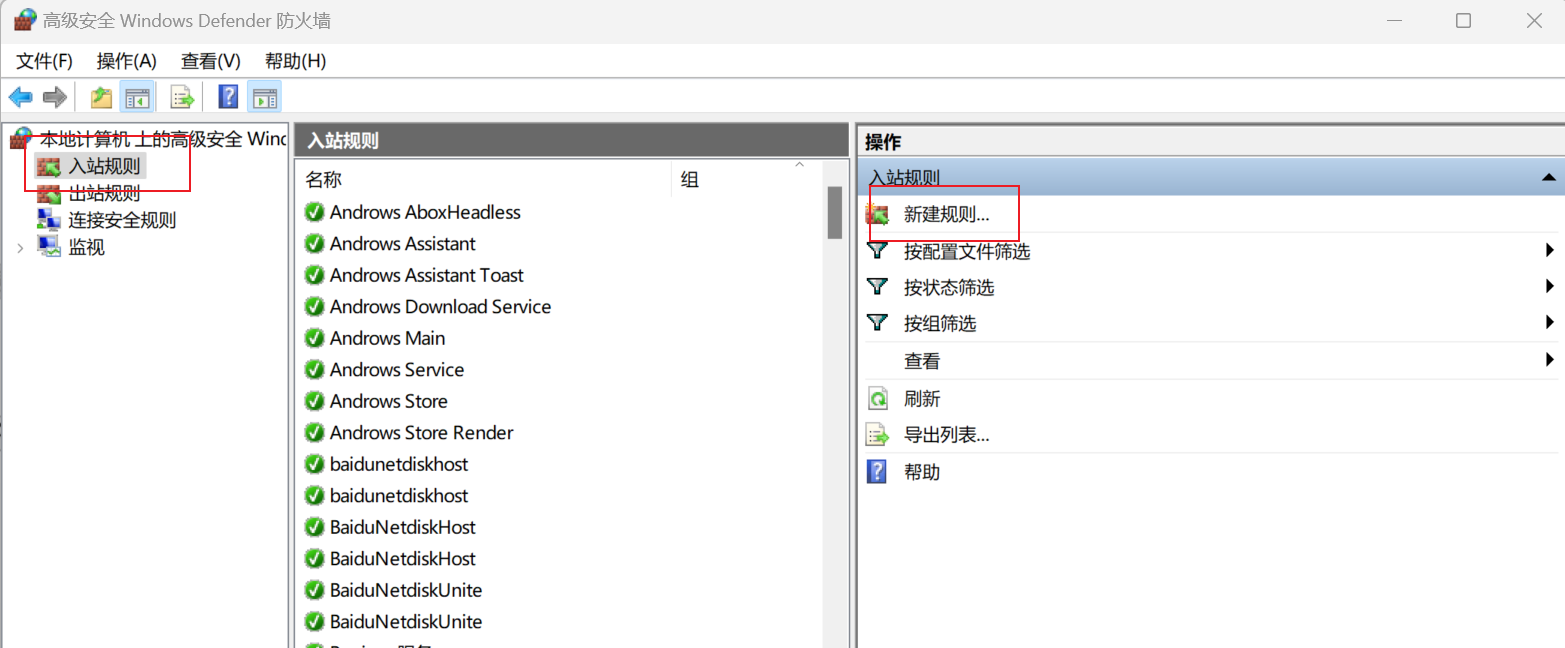Viewport: 1565px width, 648px height.
Task: Click the export list toolbar icon
Action: (181, 97)
